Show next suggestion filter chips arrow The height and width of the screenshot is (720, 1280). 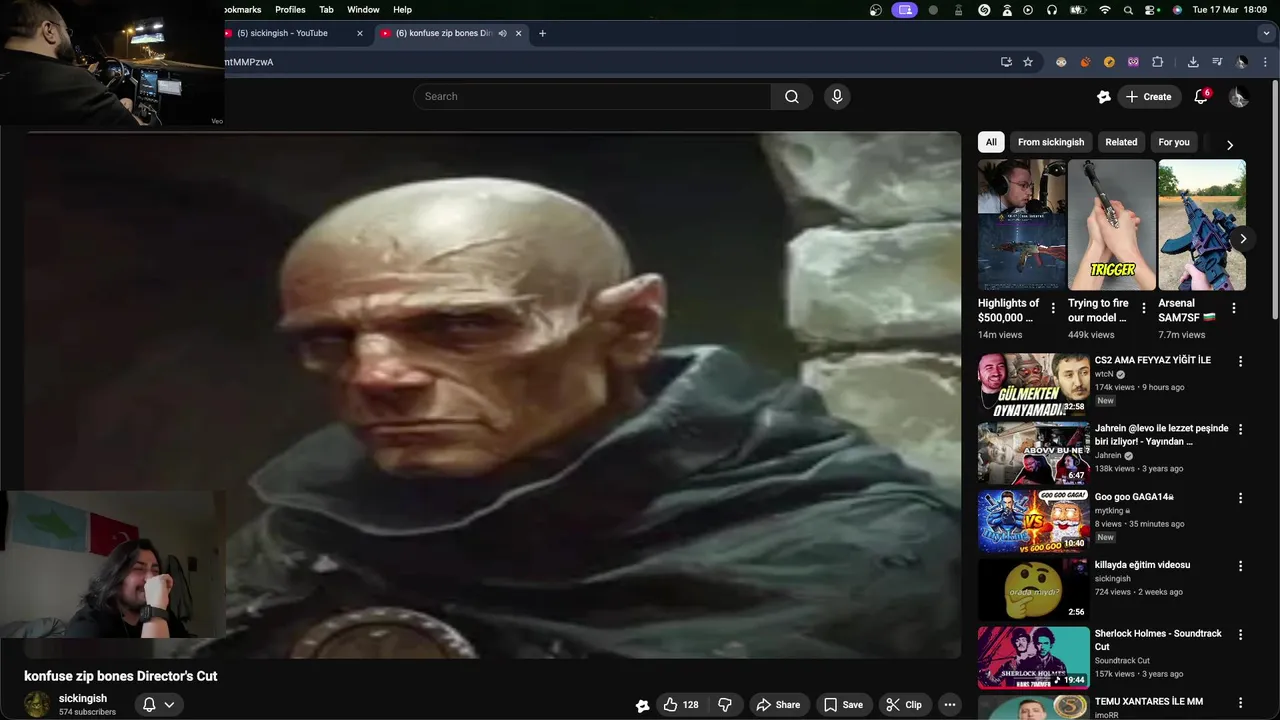click(1229, 145)
